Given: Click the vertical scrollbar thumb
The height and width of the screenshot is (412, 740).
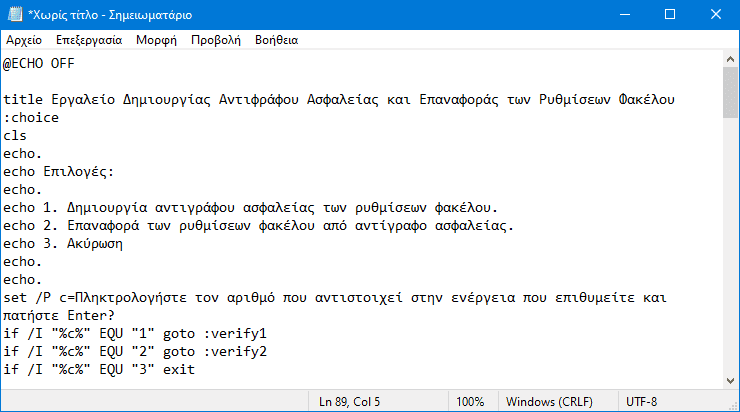Looking at the screenshot, I should (x=730, y=92).
